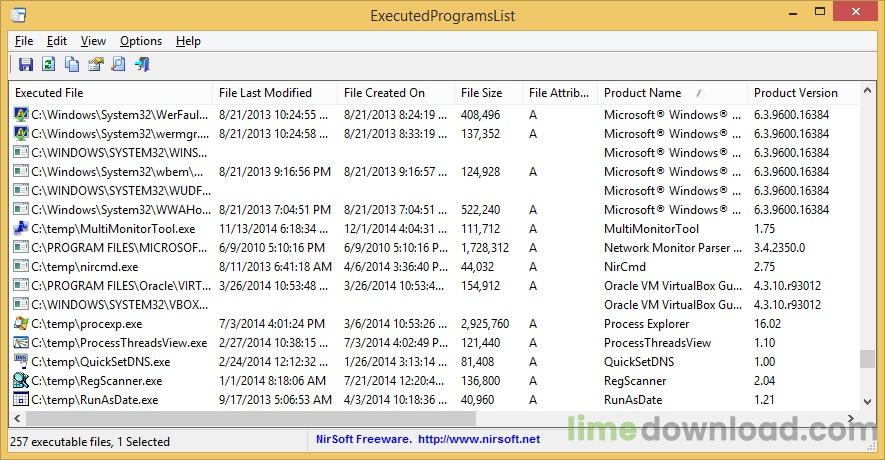Close the ExecutedProgramsList window
The width and height of the screenshot is (885, 460).
click(856, 11)
